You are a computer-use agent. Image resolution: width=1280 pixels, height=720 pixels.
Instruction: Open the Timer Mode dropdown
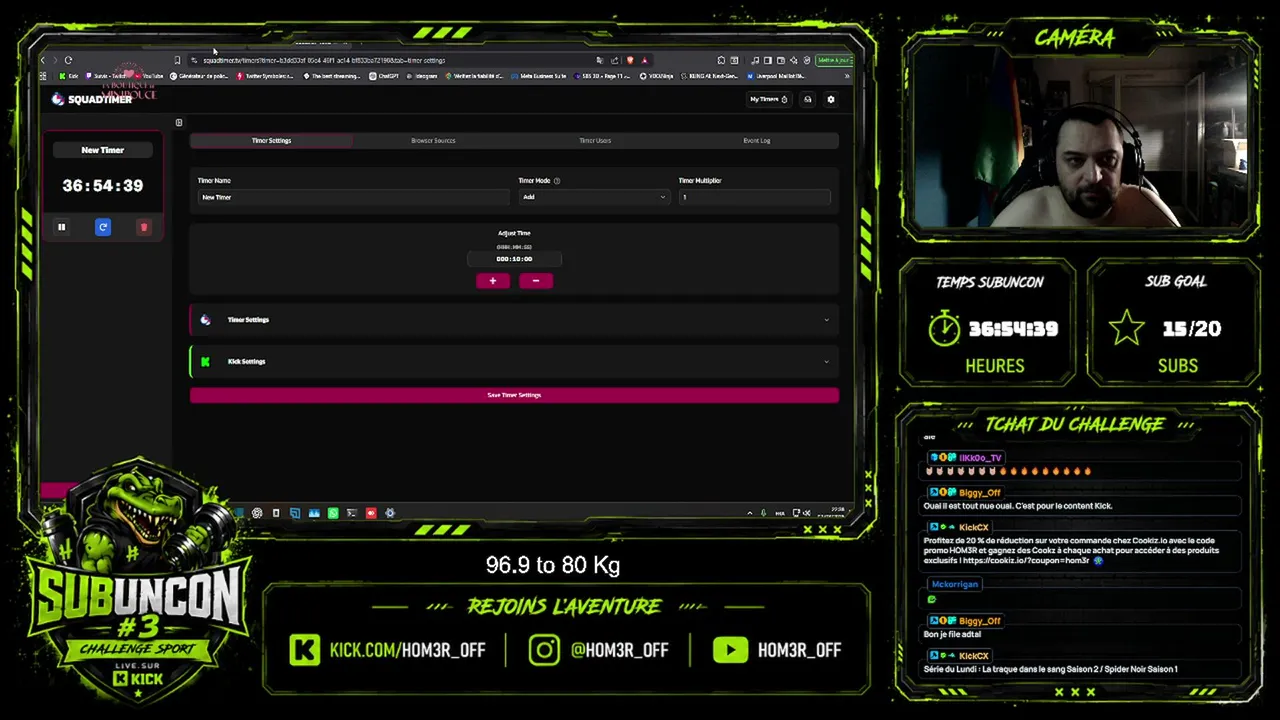point(594,197)
